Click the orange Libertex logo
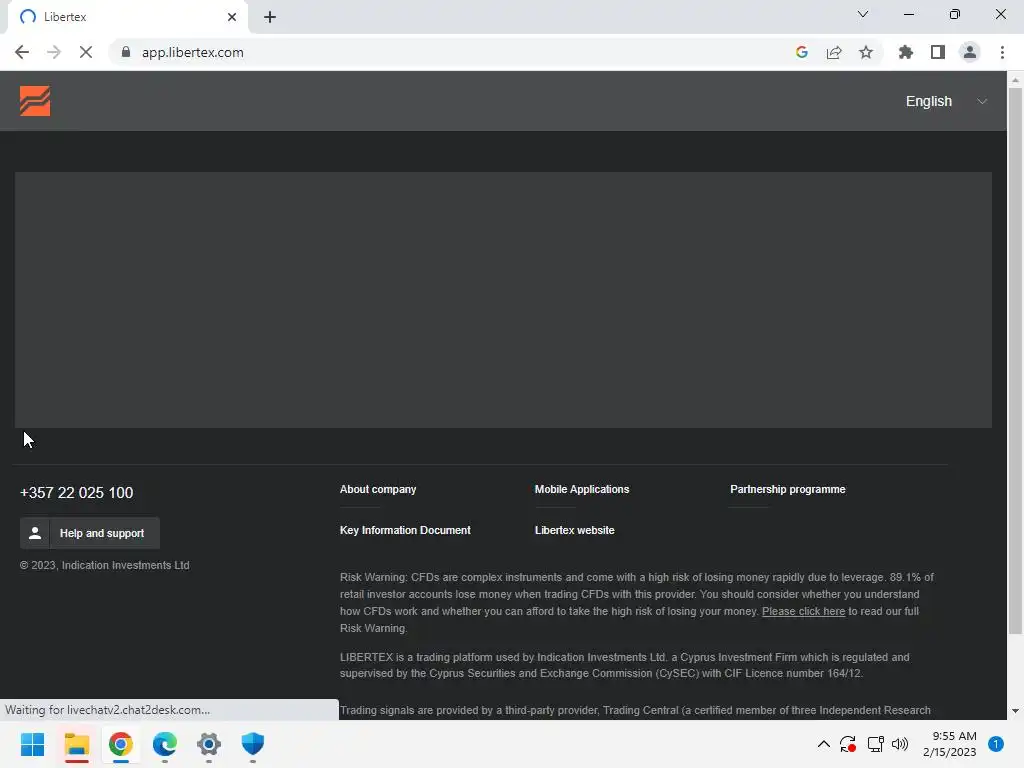Image resolution: width=1024 pixels, height=768 pixels. (35, 101)
